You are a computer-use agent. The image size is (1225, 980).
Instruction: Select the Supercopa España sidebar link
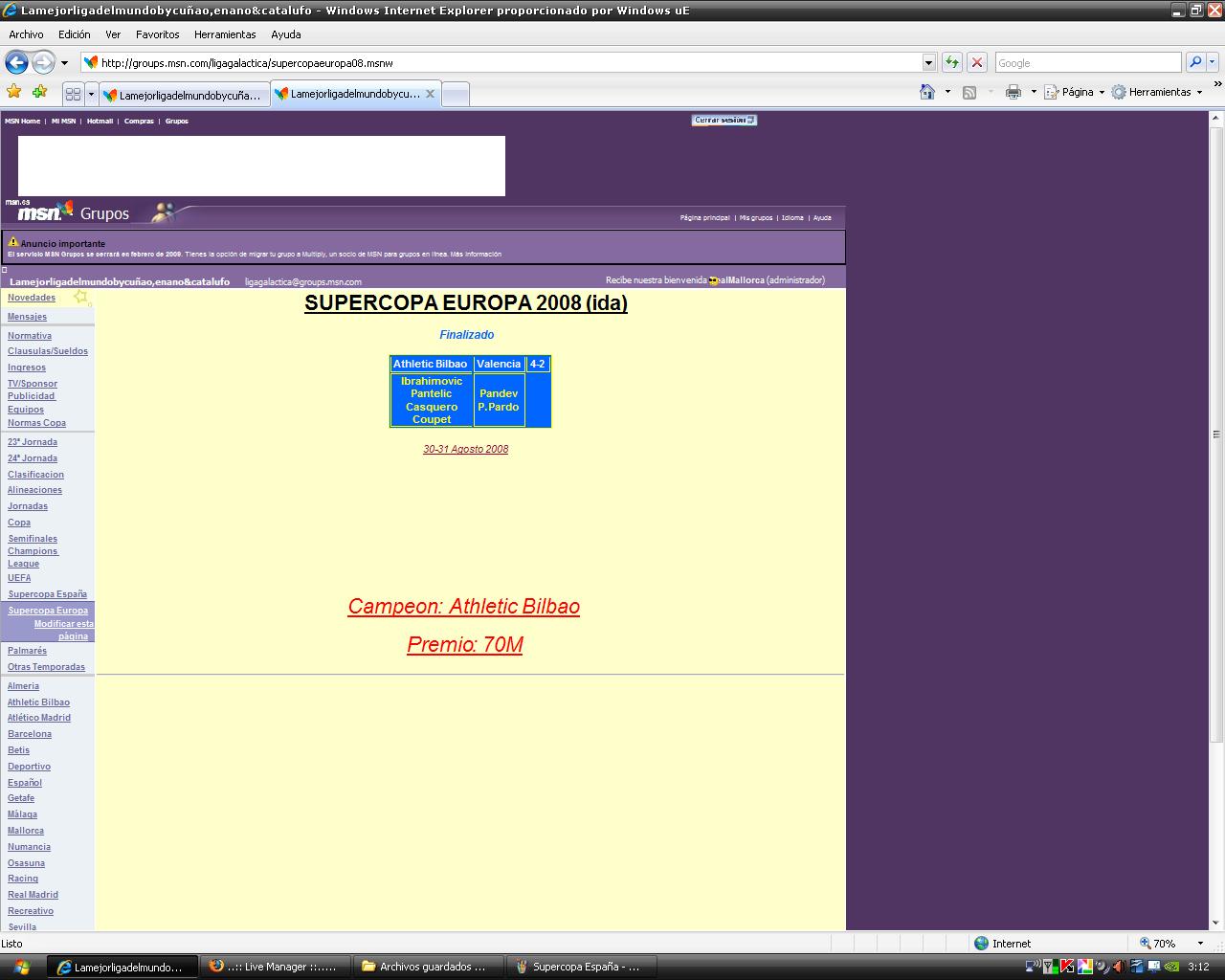click(x=47, y=594)
